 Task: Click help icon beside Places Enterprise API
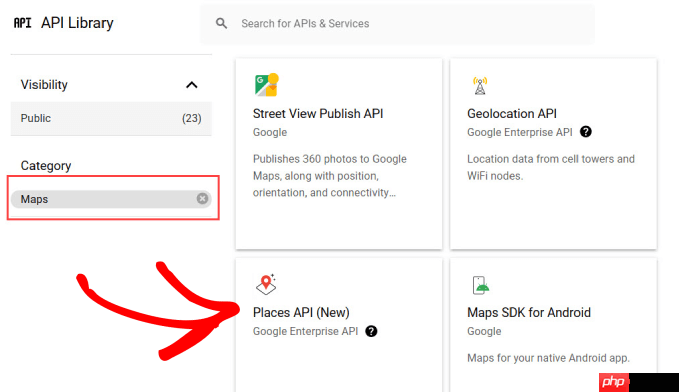(371, 331)
